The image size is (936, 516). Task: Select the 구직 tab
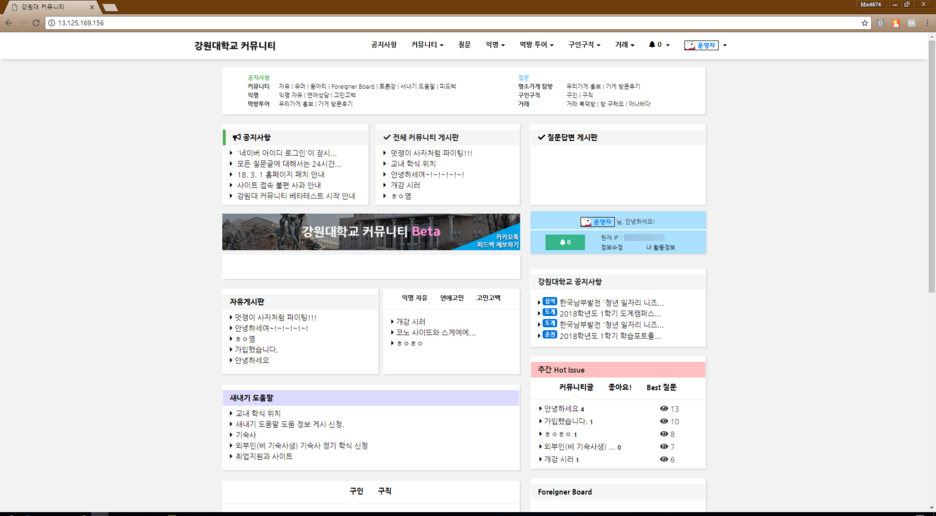click(384, 491)
